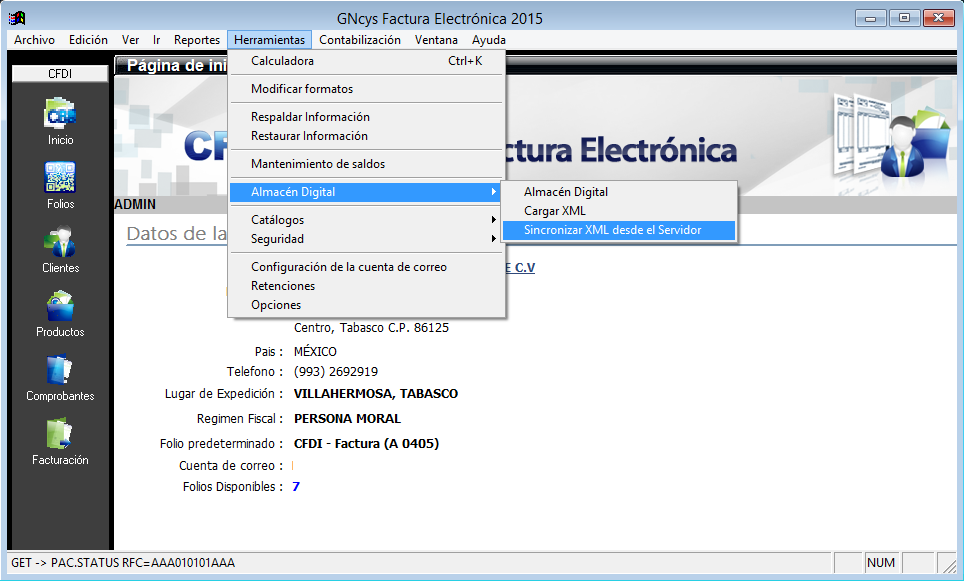
Task: Click the Centro, Tabasco C.P. 86125 address
Action: pos(371,328)
